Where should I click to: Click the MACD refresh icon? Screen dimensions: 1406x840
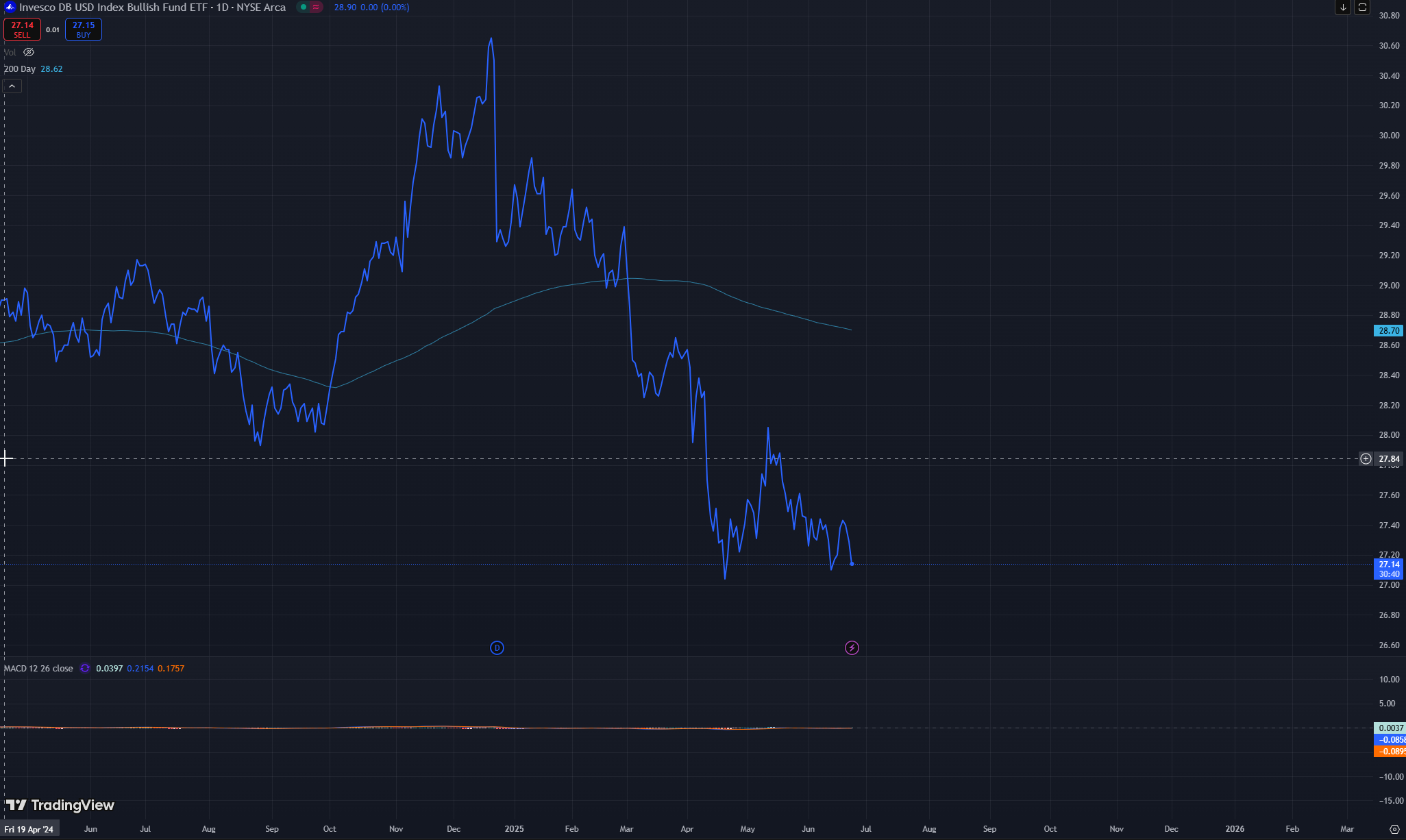click(85, 668)
